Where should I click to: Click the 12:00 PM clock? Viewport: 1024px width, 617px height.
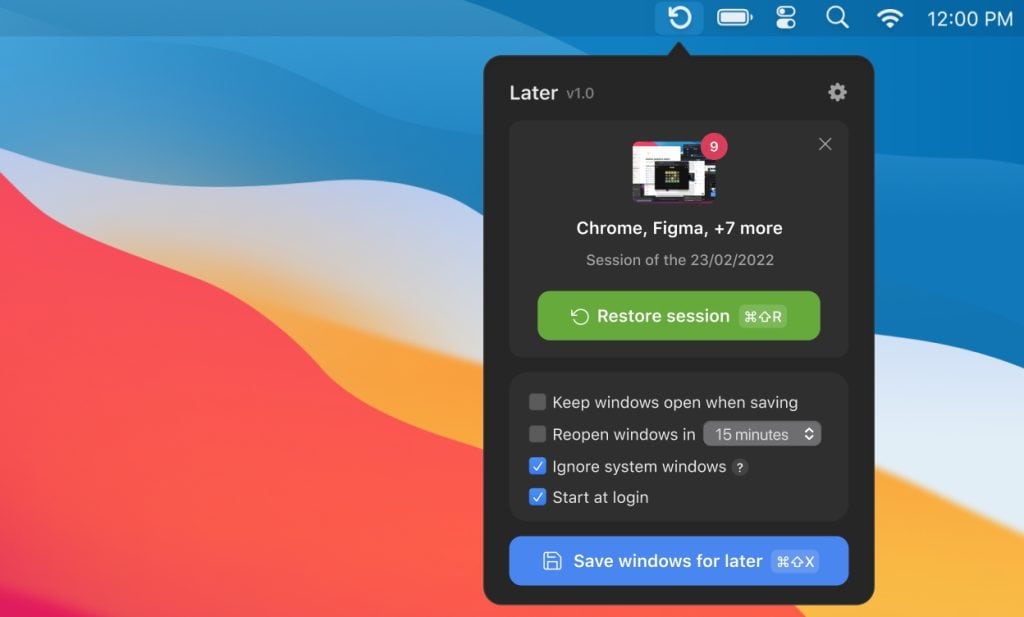970,19
